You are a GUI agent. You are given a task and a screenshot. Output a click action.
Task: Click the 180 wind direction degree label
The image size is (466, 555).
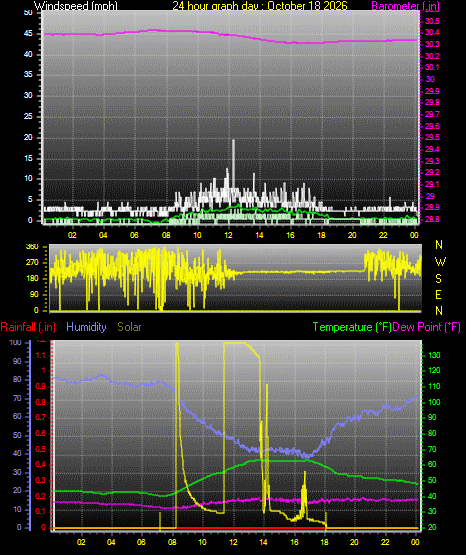pos(33,279)
